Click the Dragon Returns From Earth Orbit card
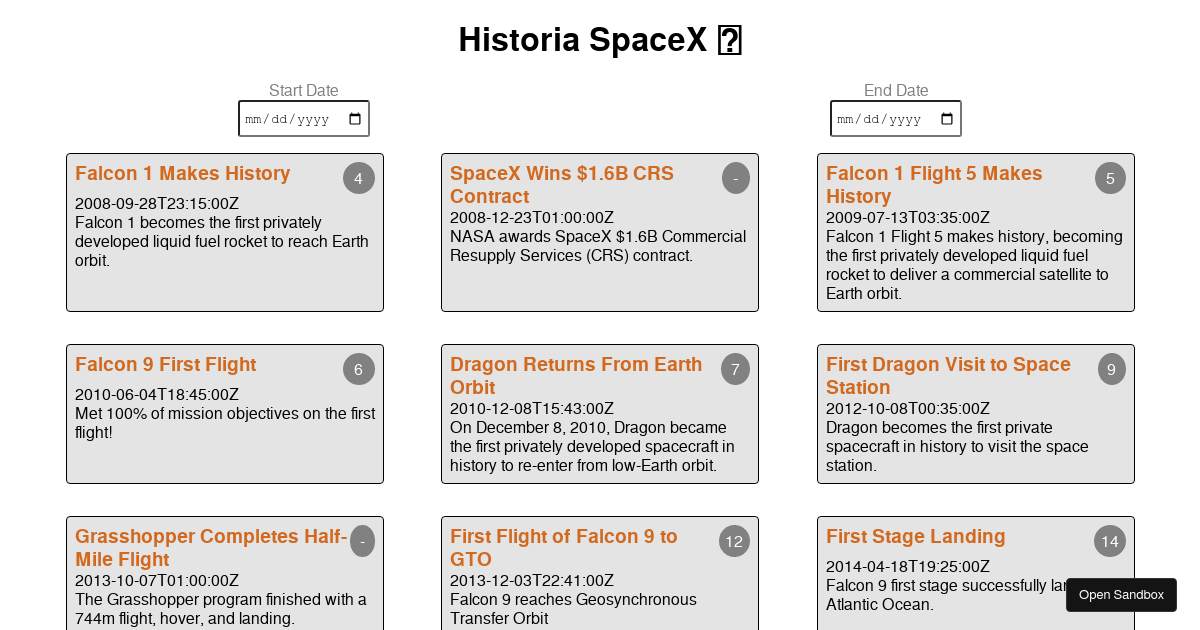This screenshot has height=630, width=1200. click(600, 414)
